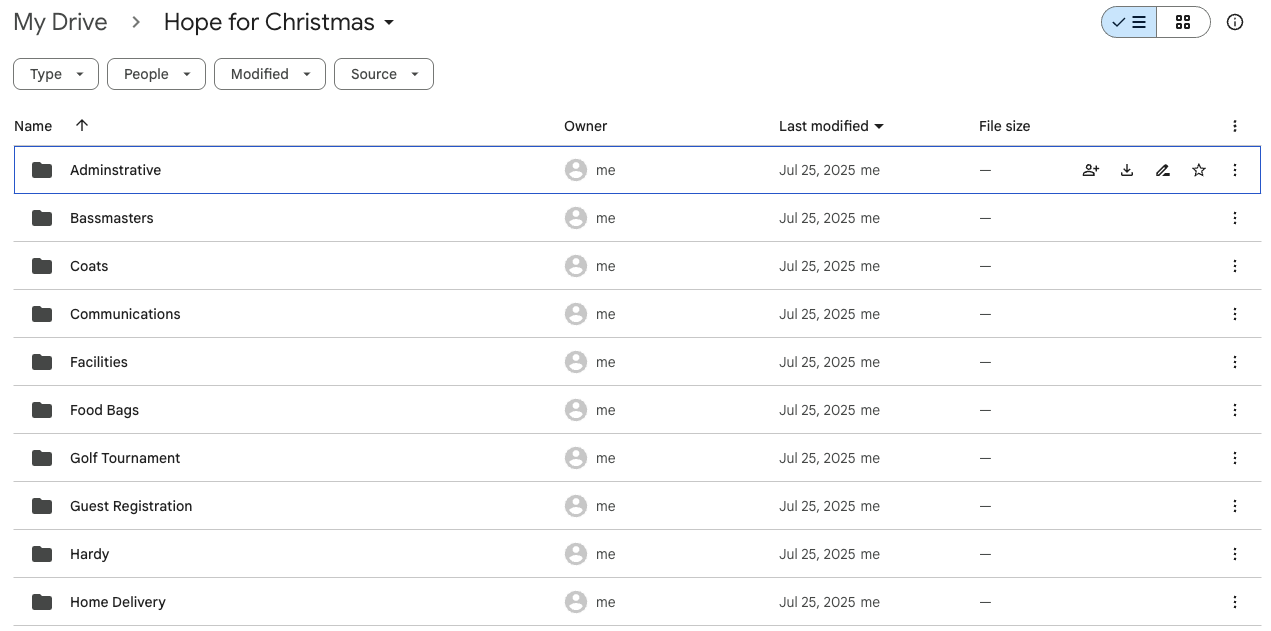The height and width of the screenshot is (631, 1271).
Task: Reverse name sort direction arrow
Action: [x=82, y=126]
